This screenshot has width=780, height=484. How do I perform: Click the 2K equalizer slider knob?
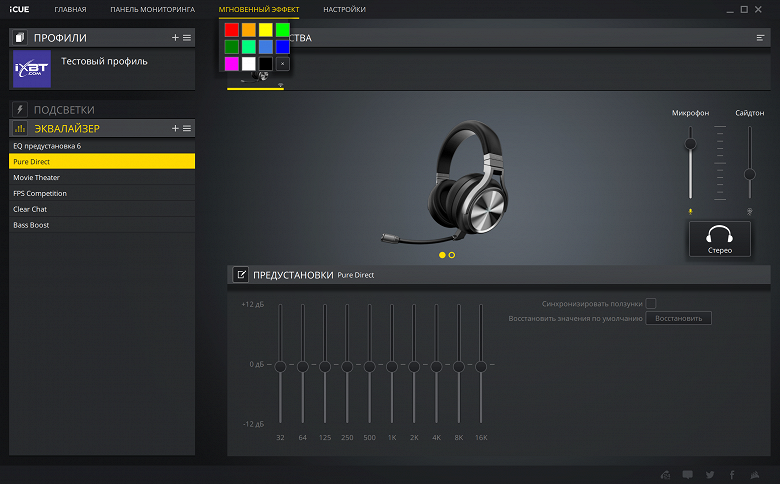(414, 367)
